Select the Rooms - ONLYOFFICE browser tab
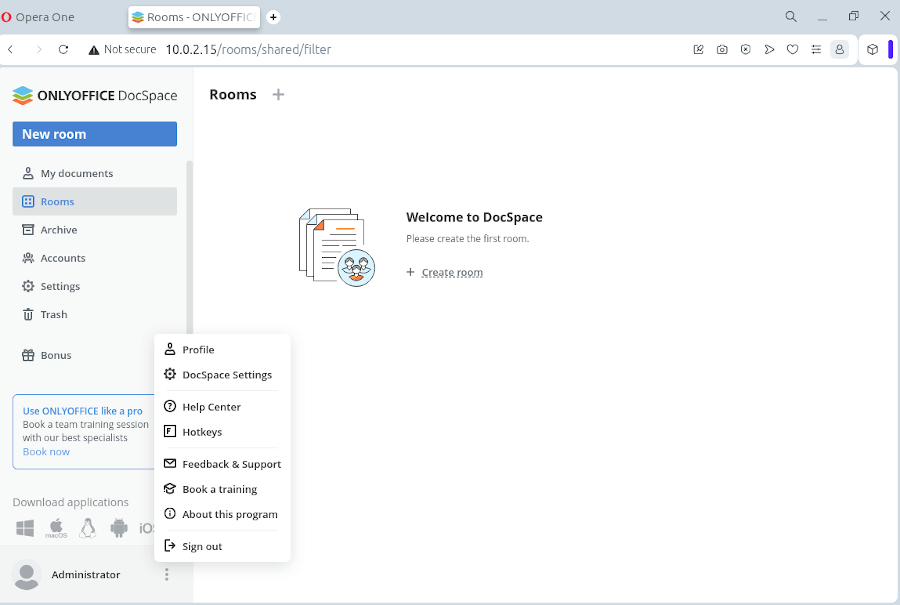900x605 pixels. point(194,17)
